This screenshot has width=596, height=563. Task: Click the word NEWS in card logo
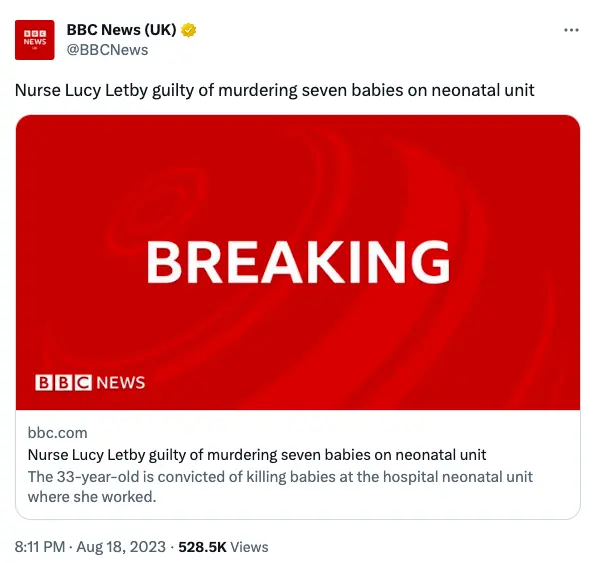coord(121,382)
